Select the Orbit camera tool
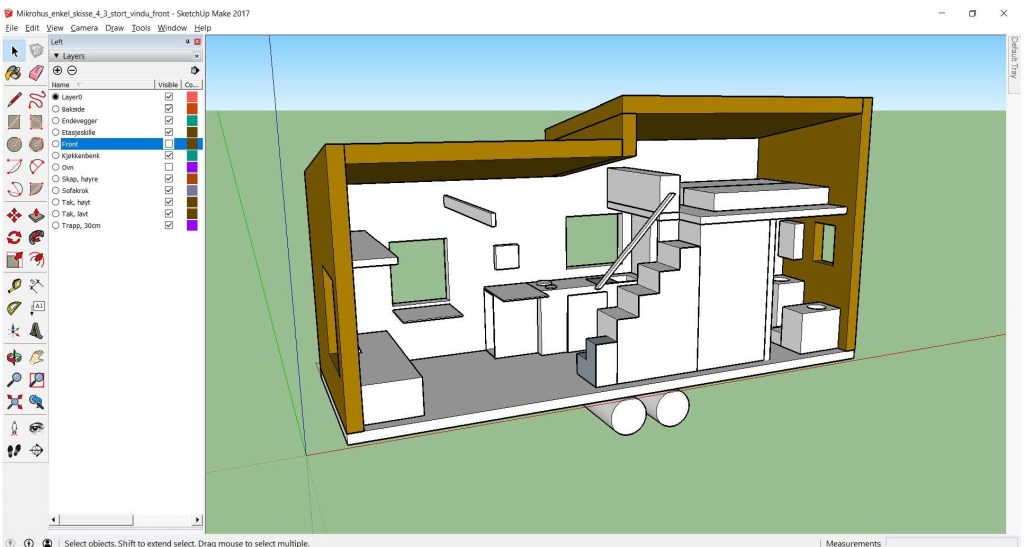This screenshot has height=547, width=1024. click(x=14, y=356)
